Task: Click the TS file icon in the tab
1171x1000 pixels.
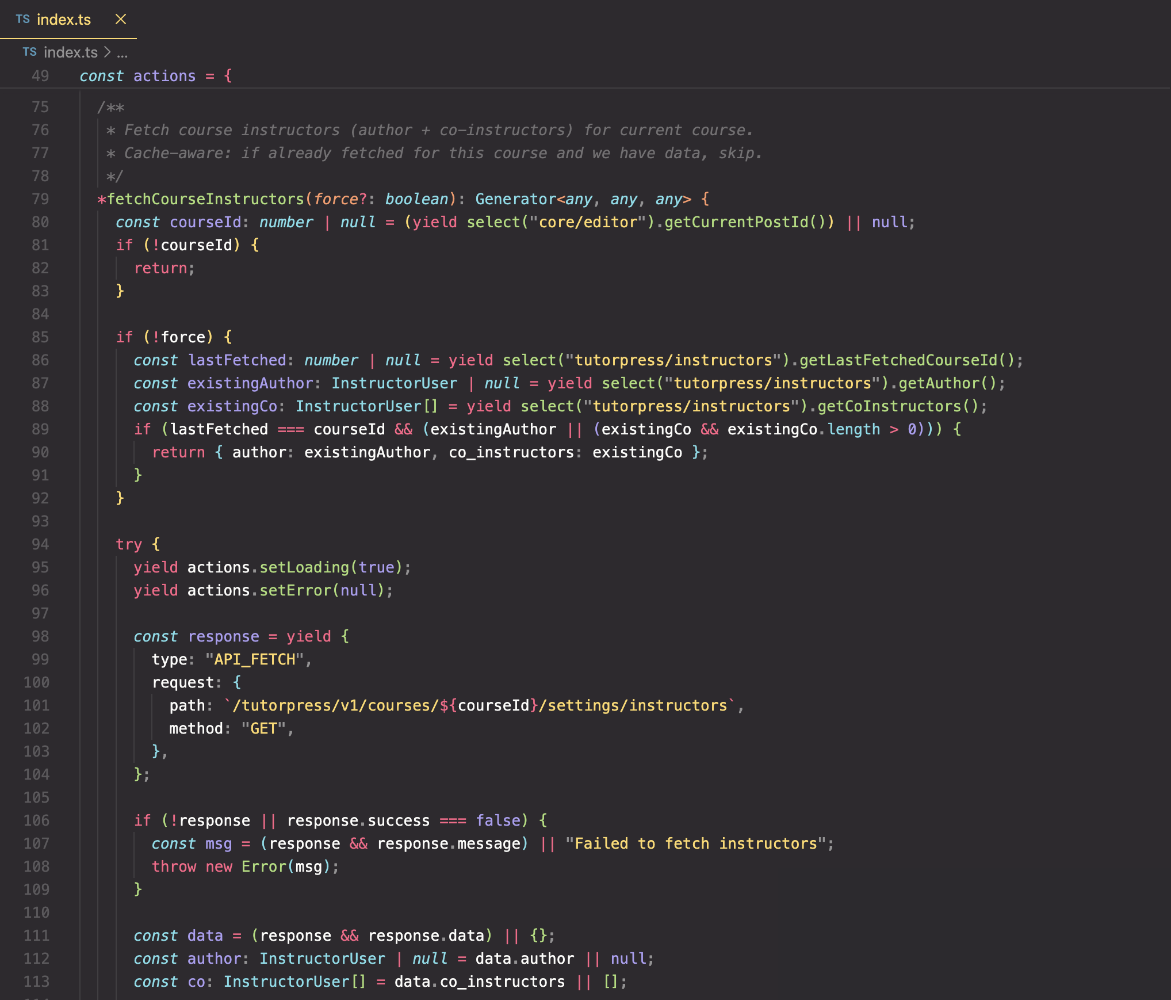Action: (23, 20)
